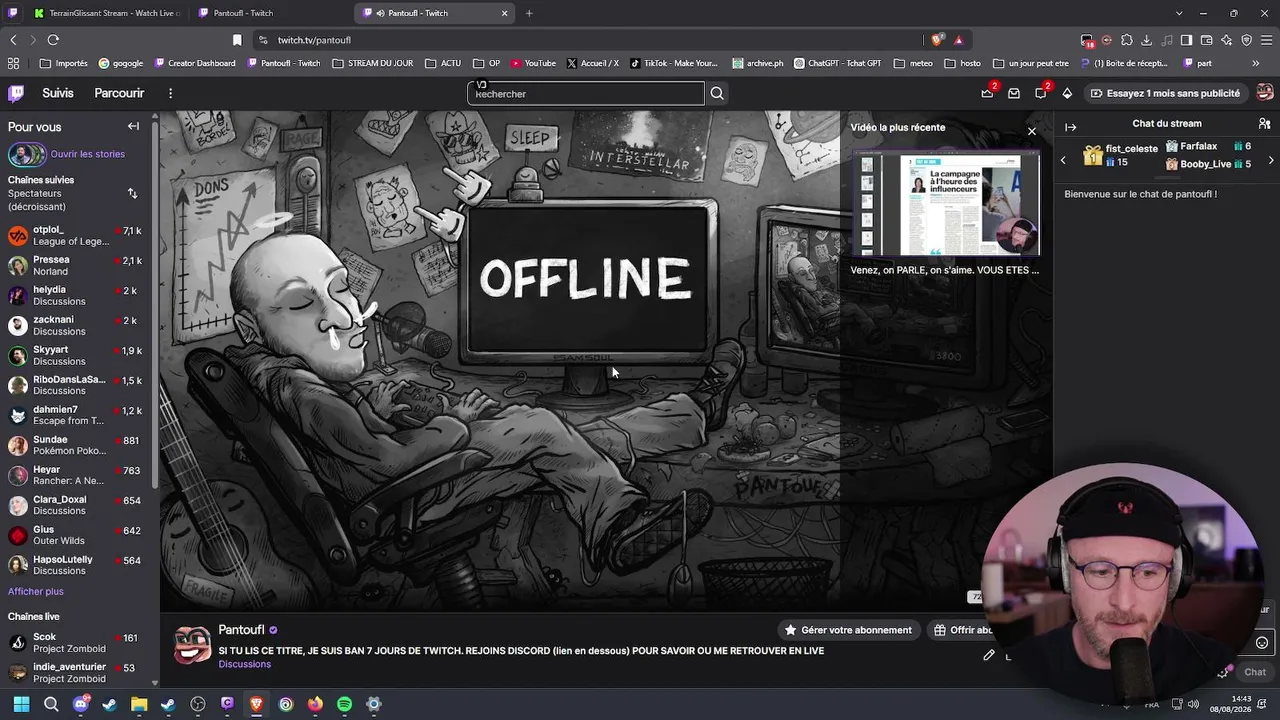This screenshot has width=1280, height=720.
Task: Open File Explorer from the taskbar
Action: pyautogui.click(x=139, y=704)
